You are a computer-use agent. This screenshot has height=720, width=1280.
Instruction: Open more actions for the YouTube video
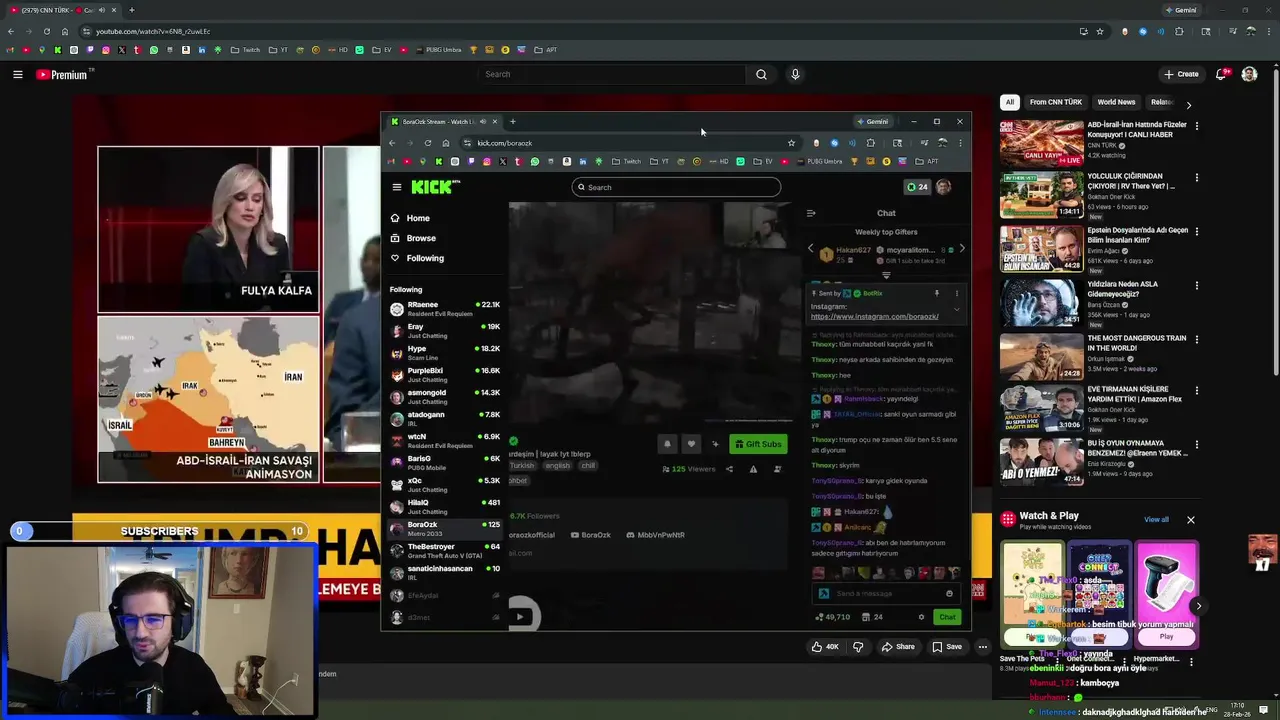pos(983,647)
